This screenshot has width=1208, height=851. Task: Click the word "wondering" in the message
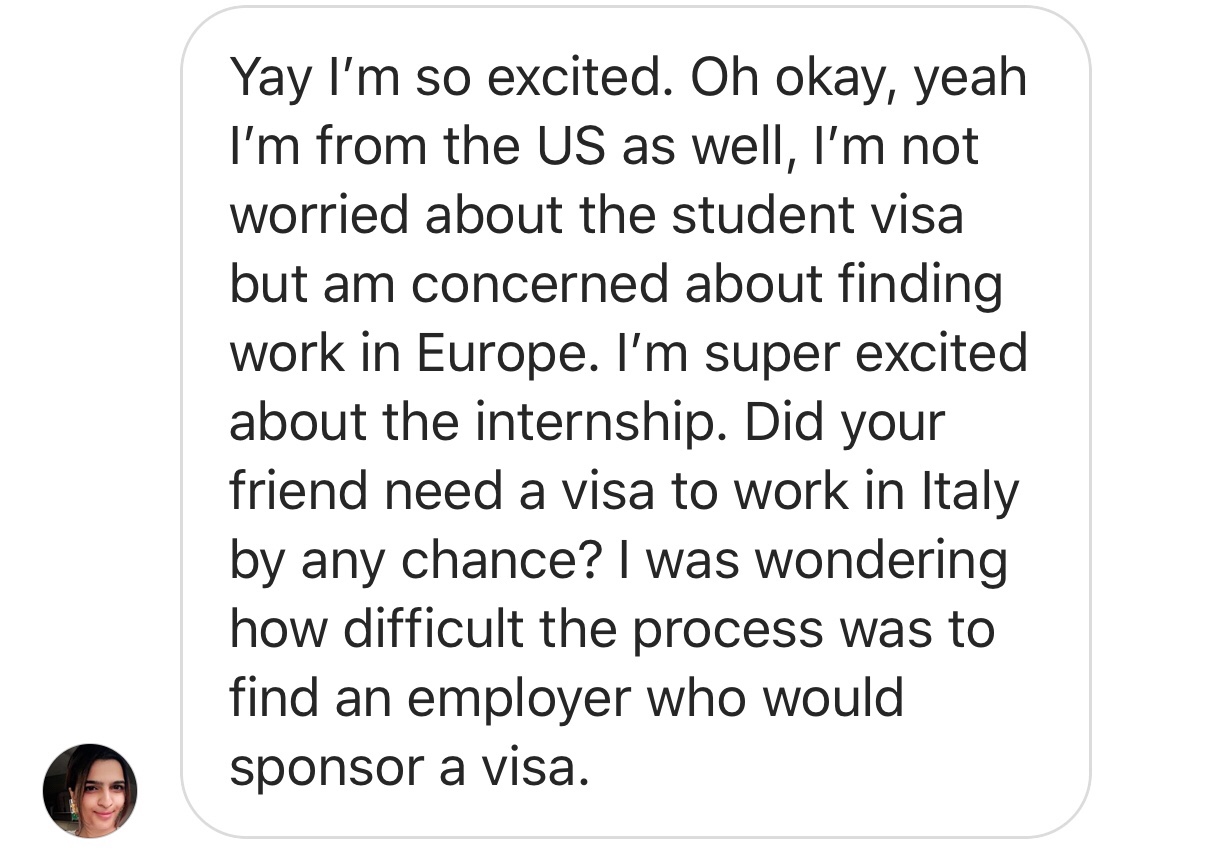click(x=881, y=562)
